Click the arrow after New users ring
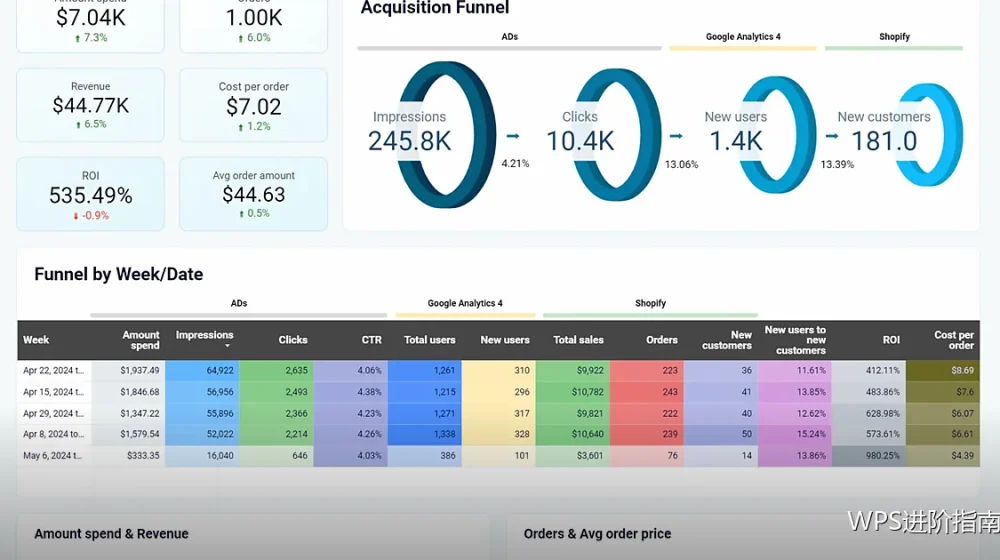 coord(832,136)
